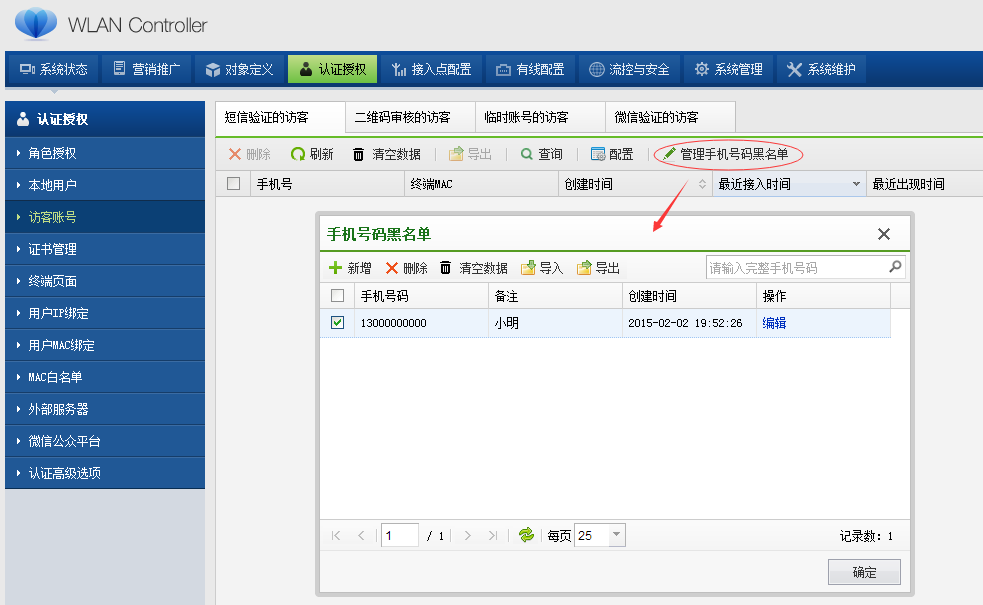
Task: Tick the select-all checkbox above 手机号 column
Action: pos(336,295)
